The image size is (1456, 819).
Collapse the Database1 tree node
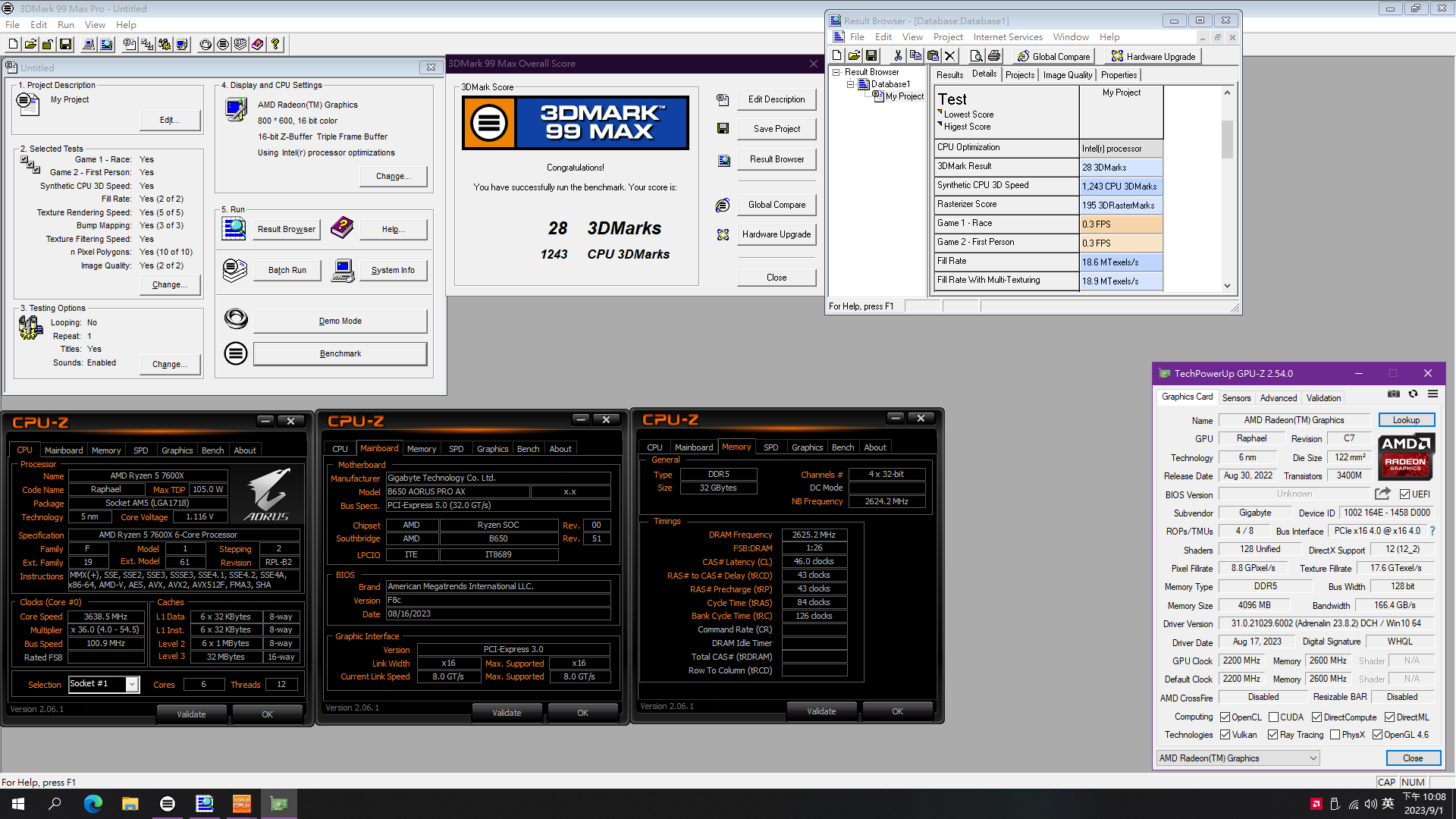coord(850,84)
